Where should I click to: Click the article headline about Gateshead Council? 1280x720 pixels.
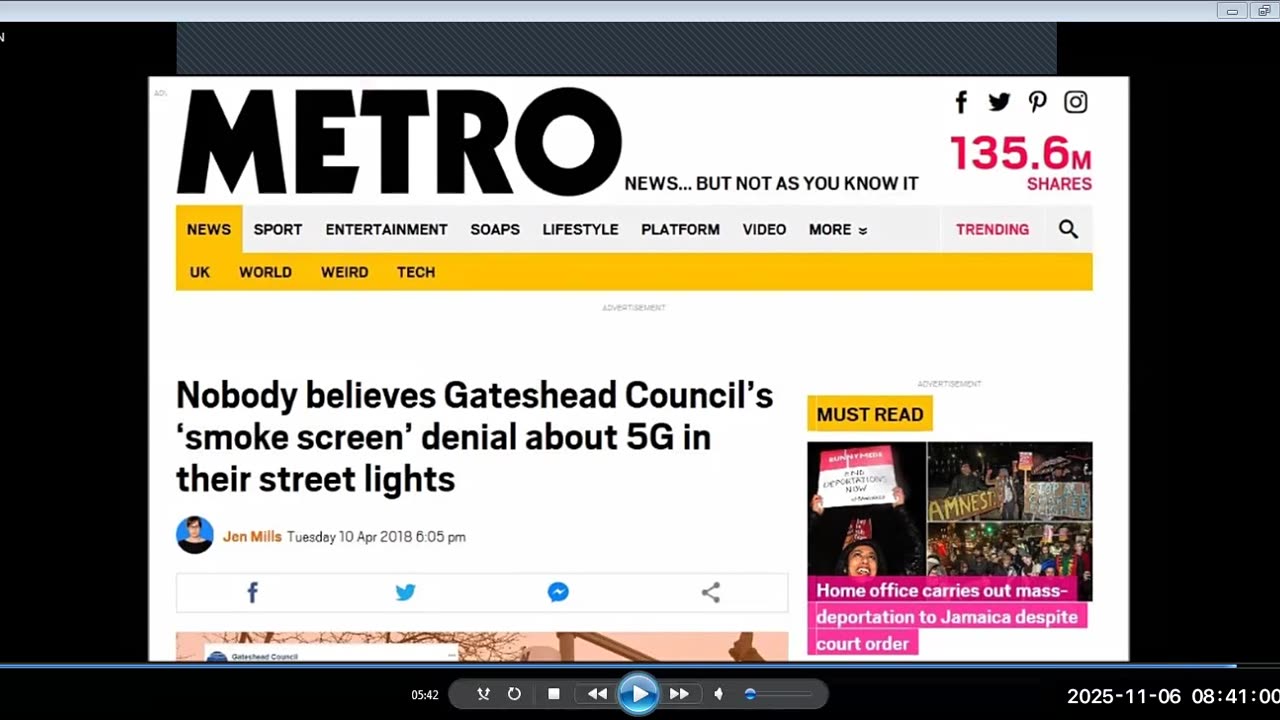475,437
